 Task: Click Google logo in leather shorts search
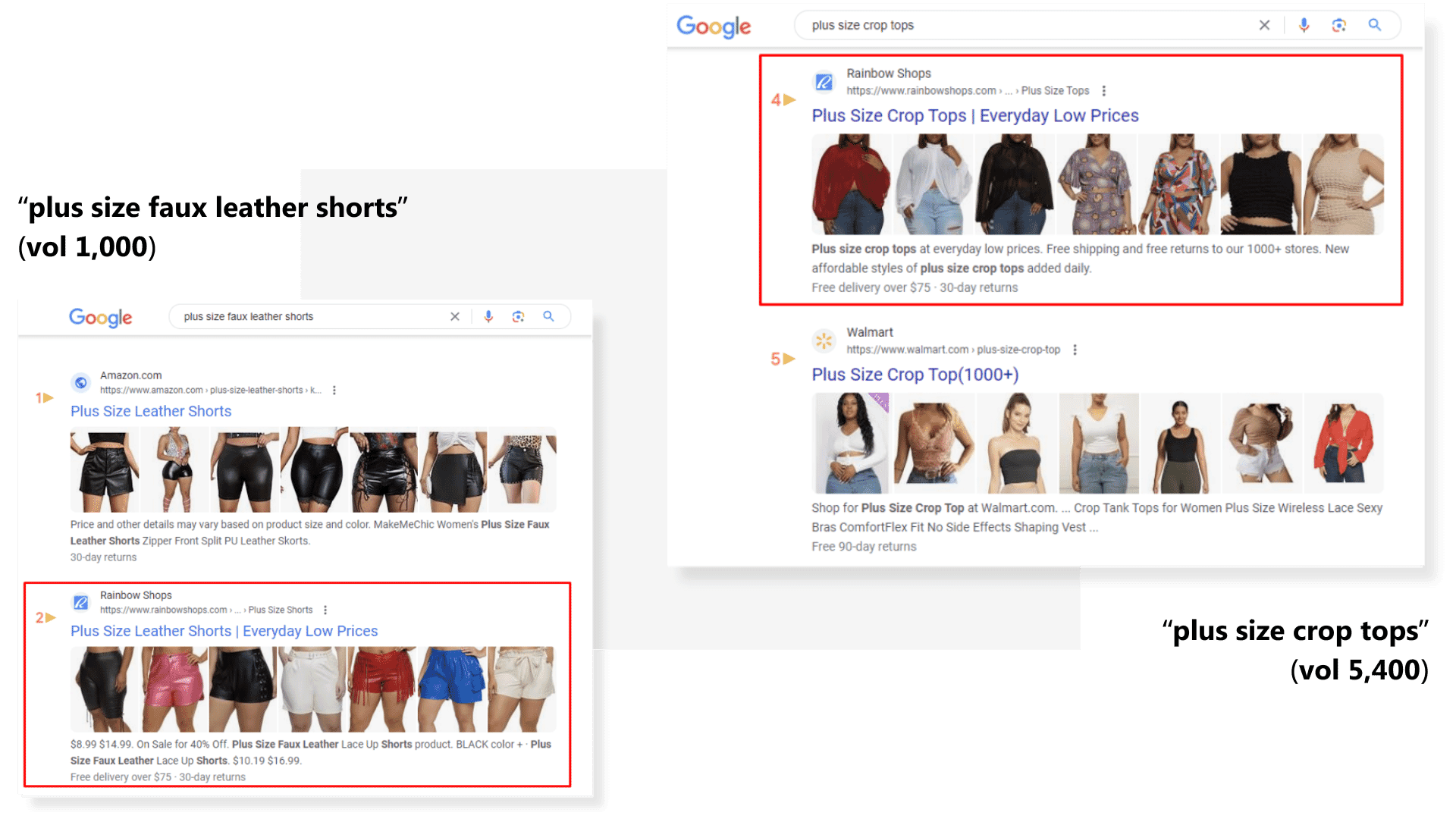point(101,317)
